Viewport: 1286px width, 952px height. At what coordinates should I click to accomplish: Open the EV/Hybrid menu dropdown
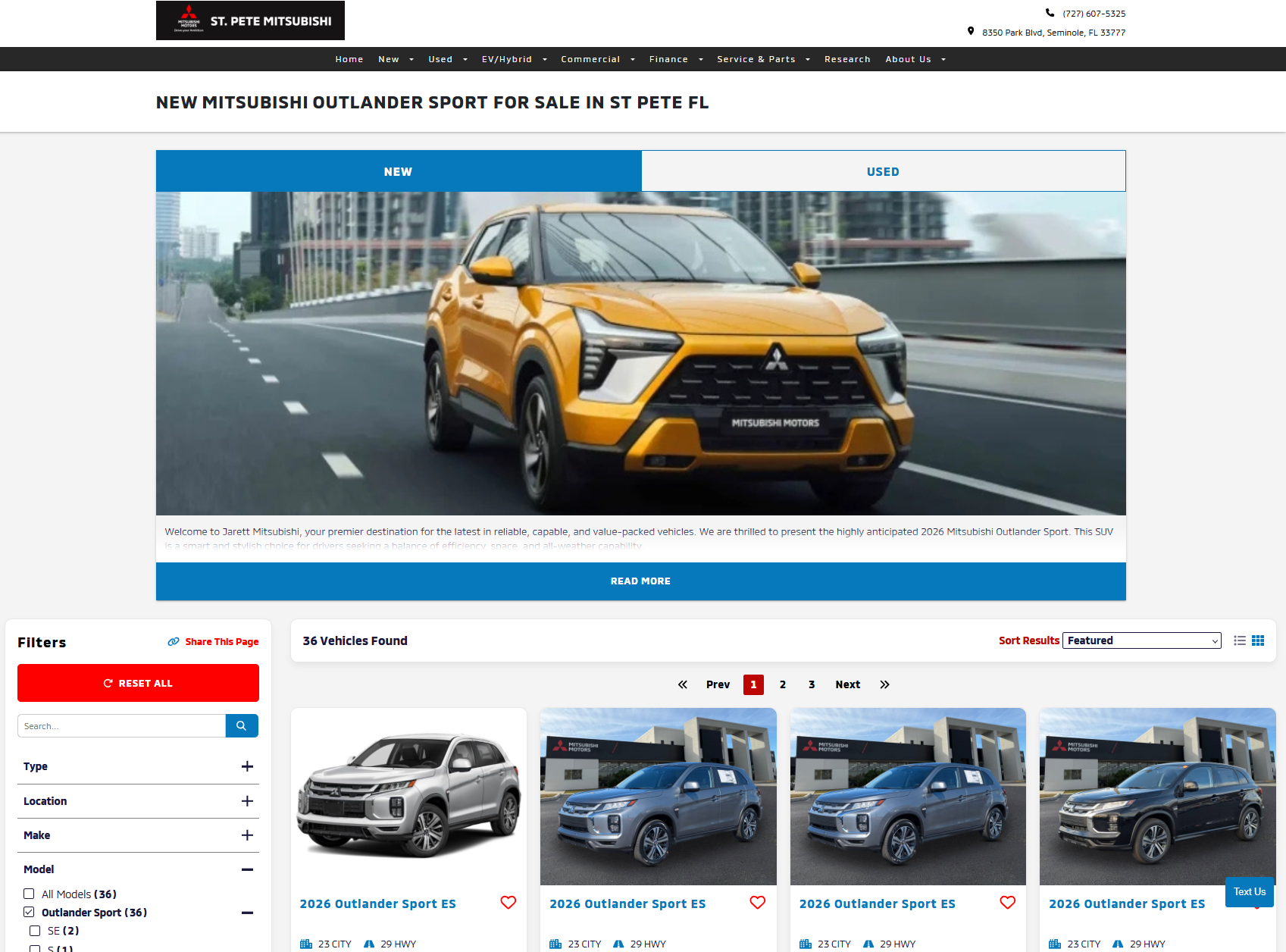point(515,59)
